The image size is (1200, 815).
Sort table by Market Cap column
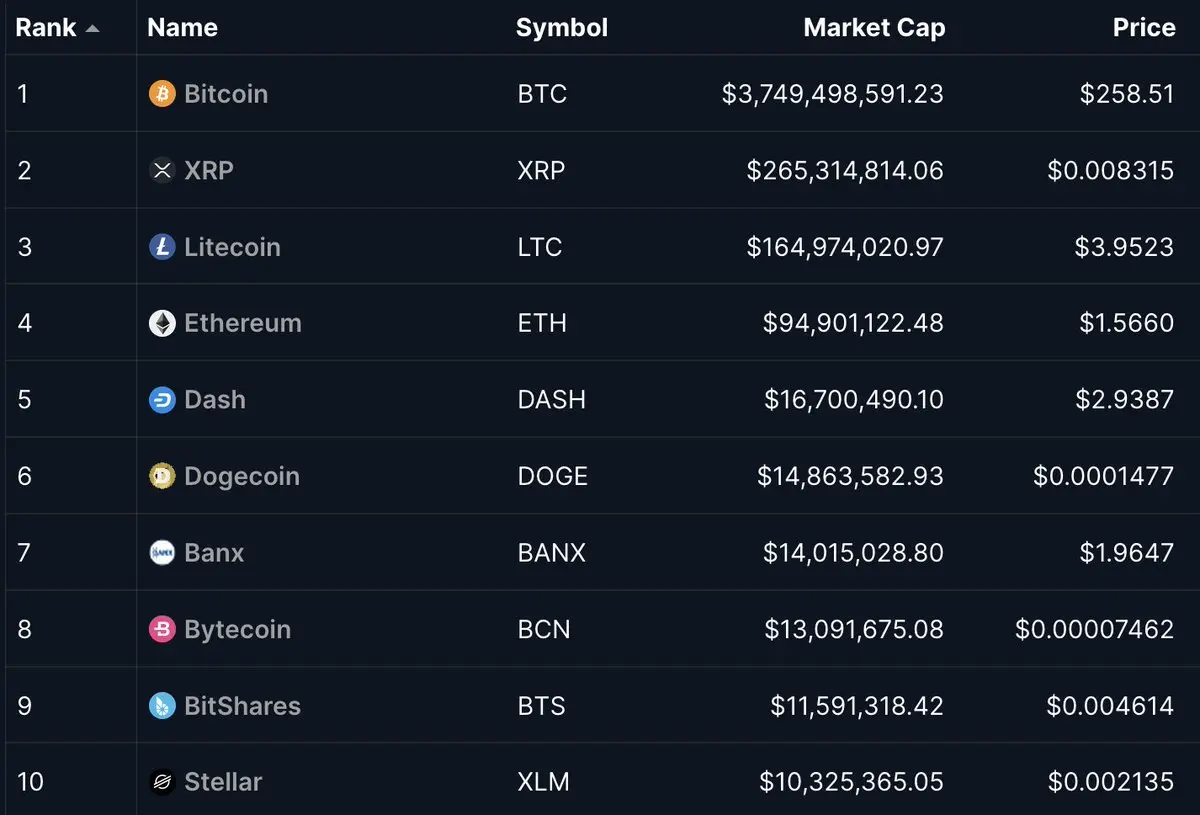pos(874,28)
